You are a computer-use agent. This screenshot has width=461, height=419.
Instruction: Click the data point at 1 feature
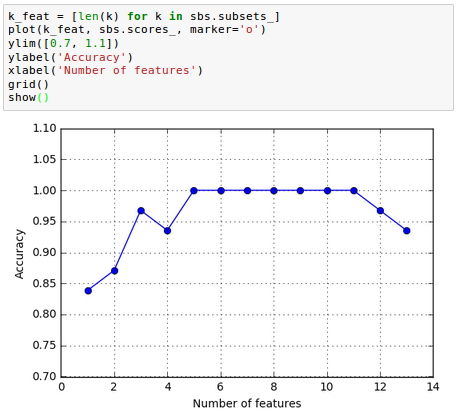(88, 291)
